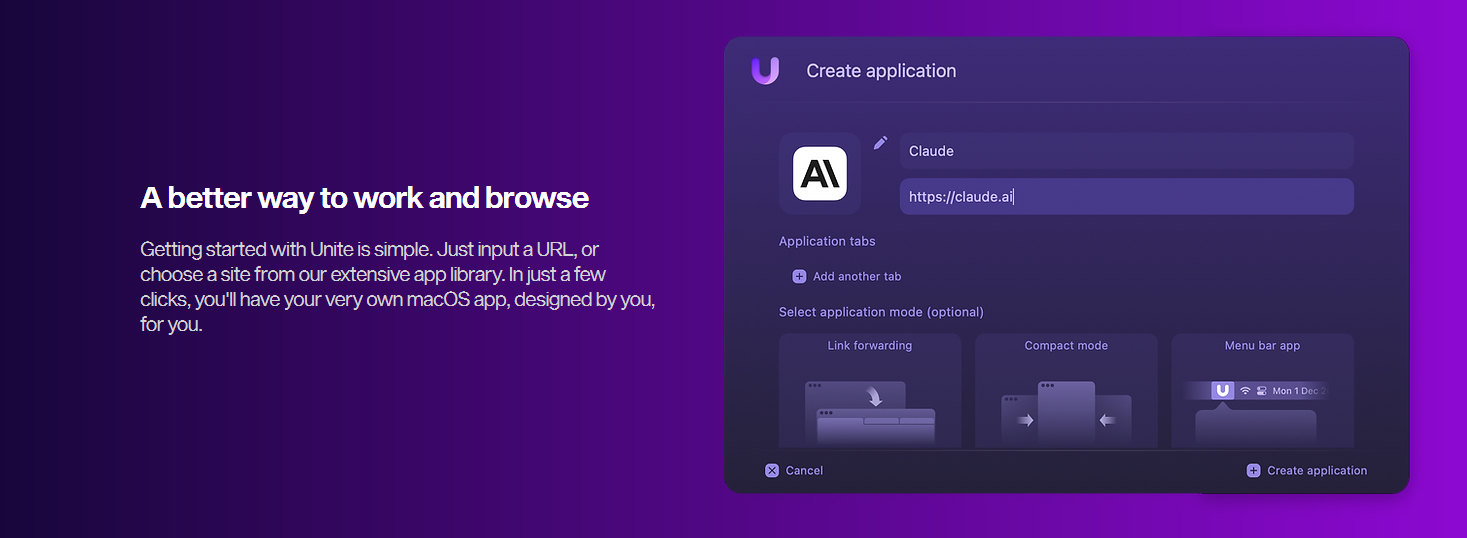Click the Wi-Fi icon in Menu bar app preview
1467x538 pixels.
(x=1245, y=391)
